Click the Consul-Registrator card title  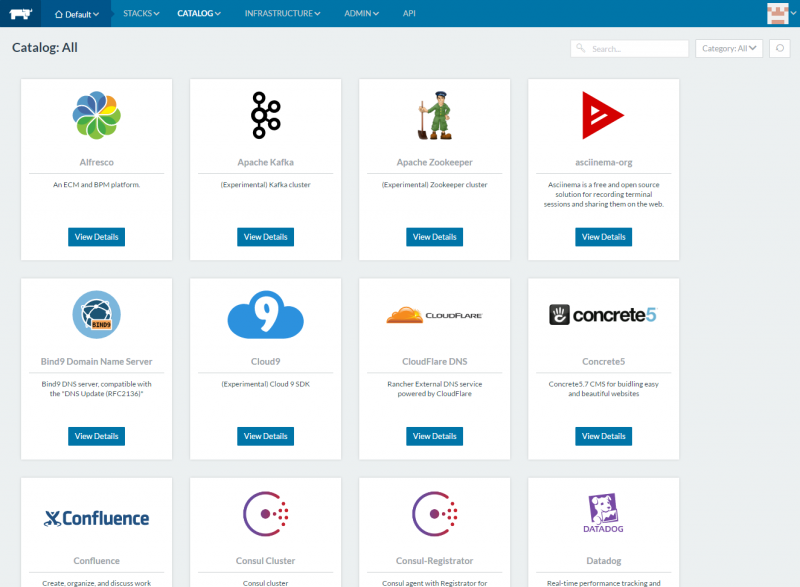[x=435, y=561]
